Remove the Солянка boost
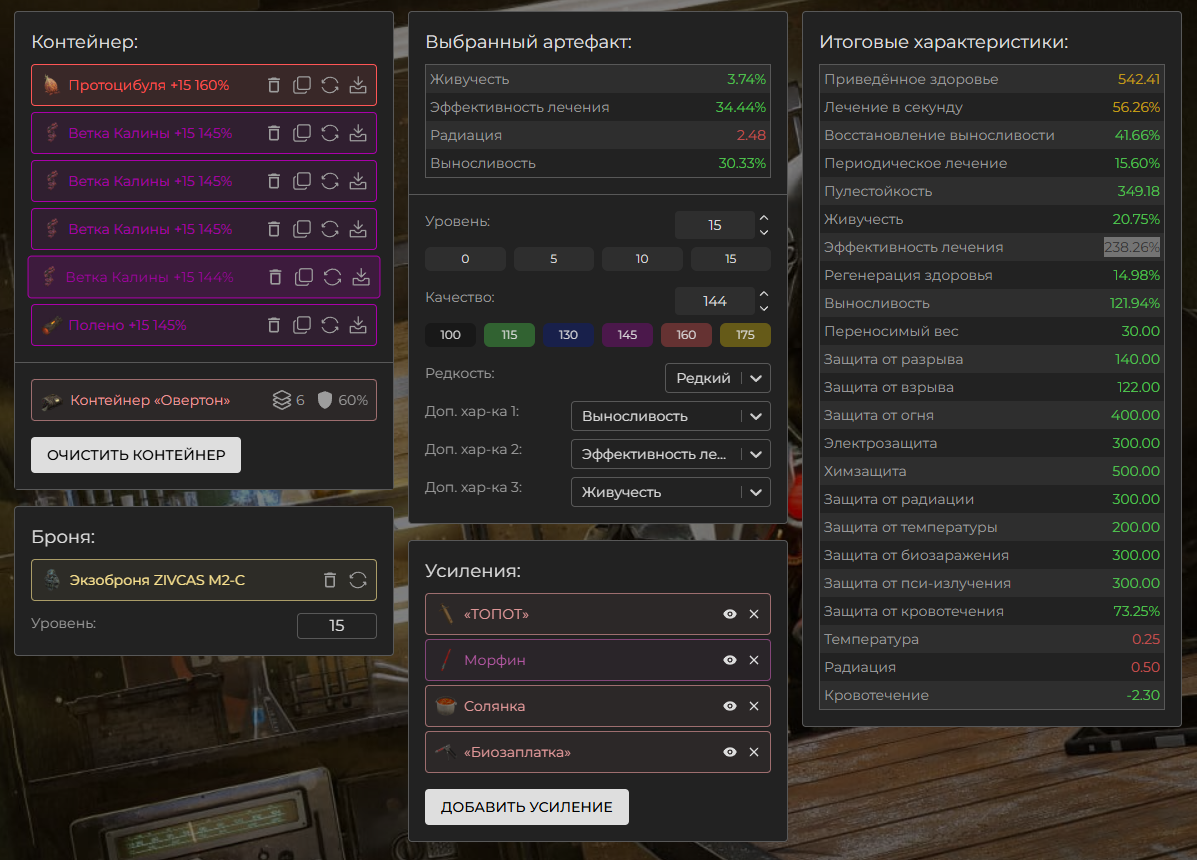The image size is (1197, 860). click(x=754, y=706)
